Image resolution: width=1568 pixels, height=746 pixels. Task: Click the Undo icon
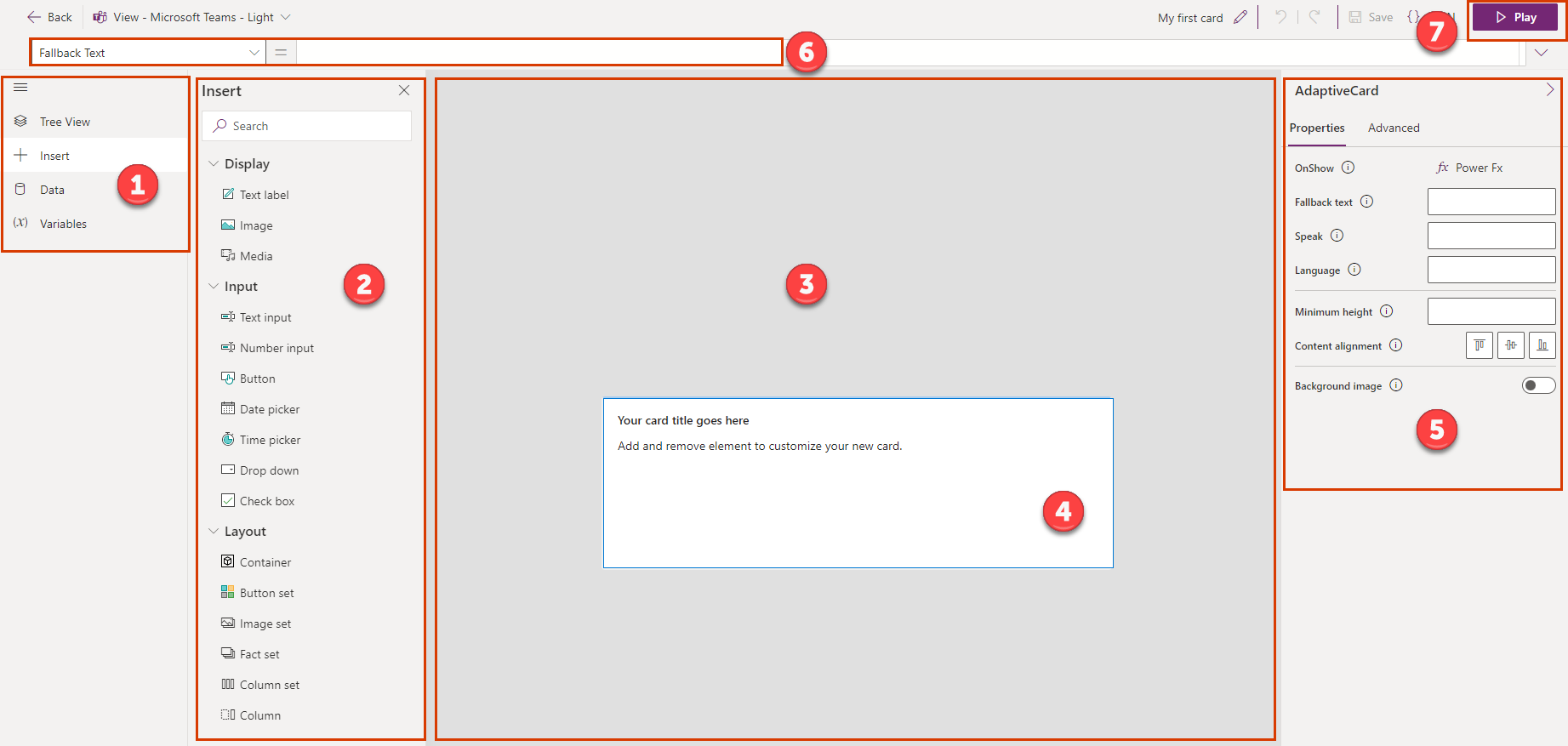click(x=1280, y=17)
